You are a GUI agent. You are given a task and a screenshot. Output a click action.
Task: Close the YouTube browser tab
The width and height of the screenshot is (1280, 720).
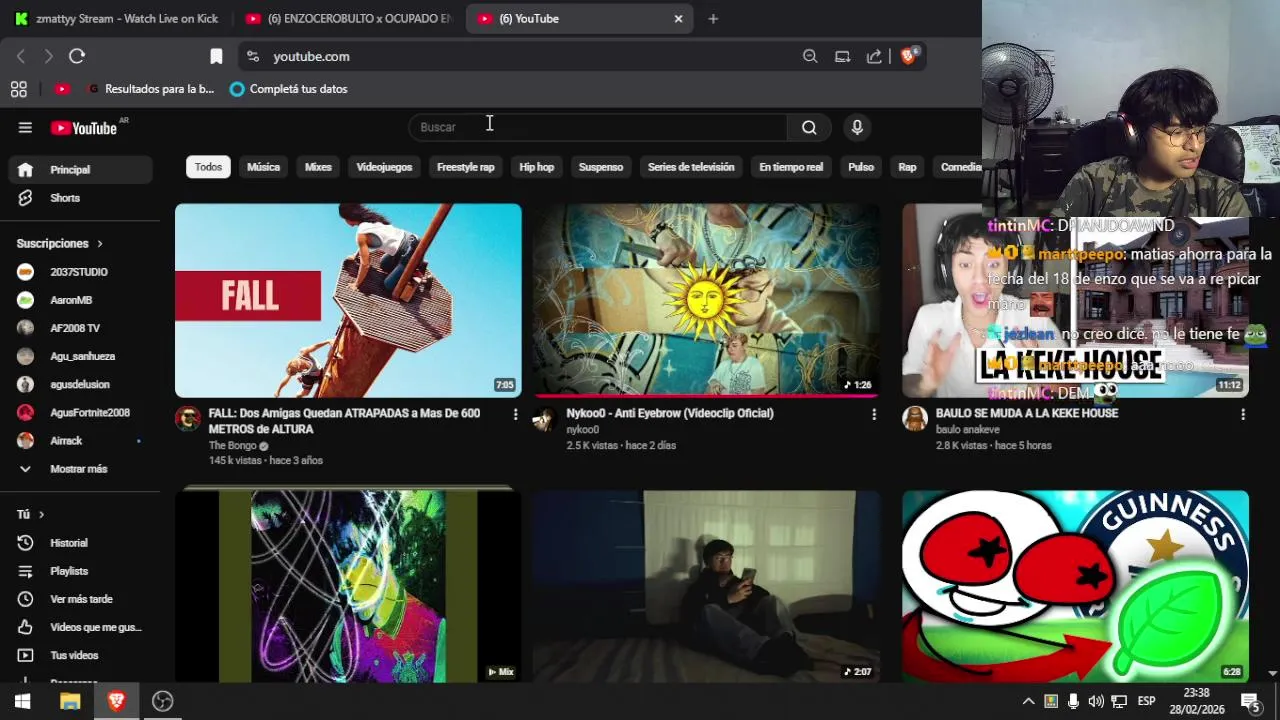pos(678,18)
